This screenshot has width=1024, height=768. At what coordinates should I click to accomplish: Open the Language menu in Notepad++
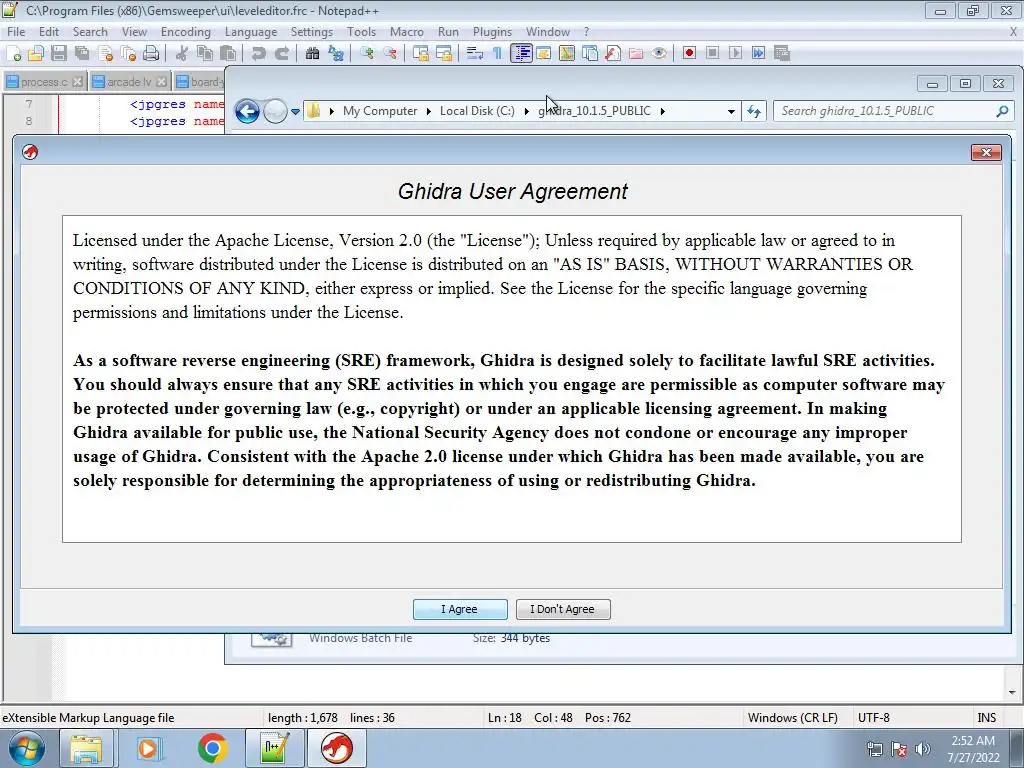pos(251,32)
